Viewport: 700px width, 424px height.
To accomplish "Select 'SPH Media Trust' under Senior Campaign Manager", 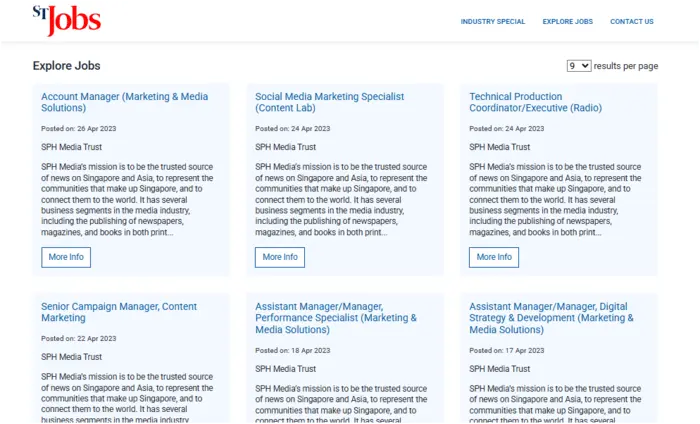I will [71, 357].
